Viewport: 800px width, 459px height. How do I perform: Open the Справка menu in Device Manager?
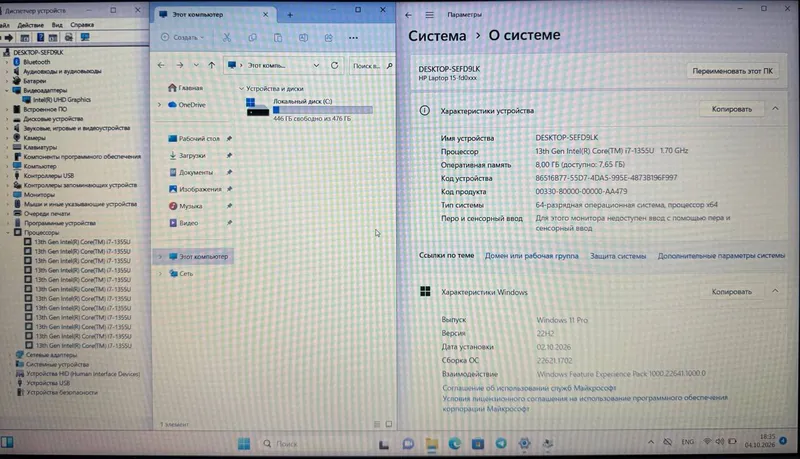(82, 24)
